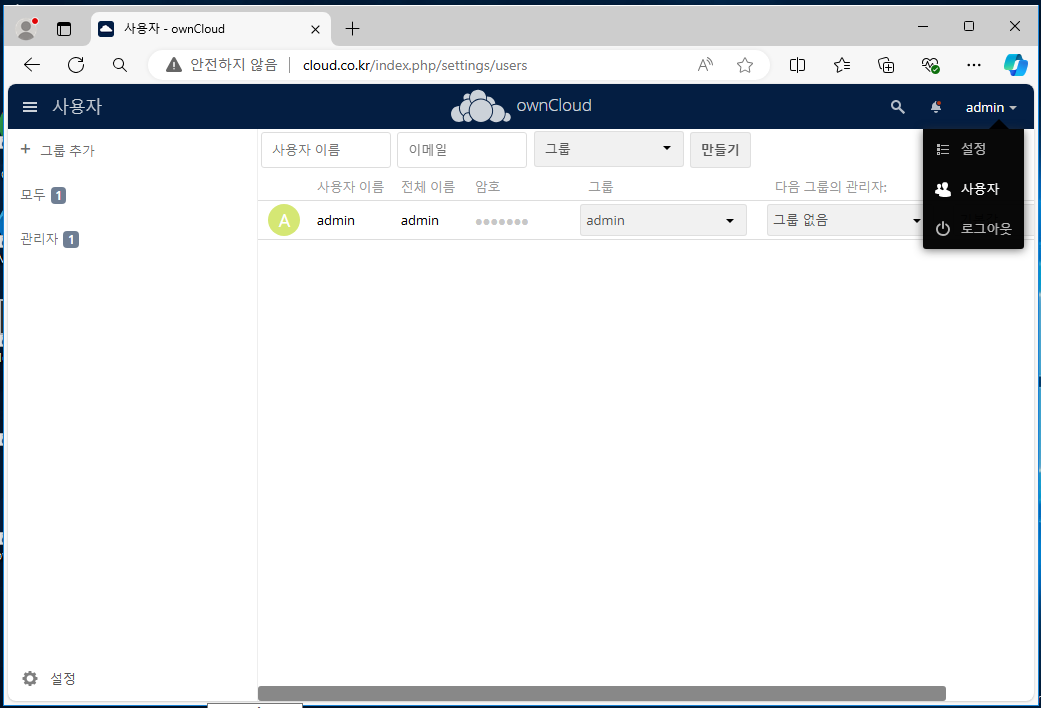This screenshot has height=708, width=1041.
Task: Add page to favorites with the star icon
Action: pyautogui.click(x=745, y=64)
